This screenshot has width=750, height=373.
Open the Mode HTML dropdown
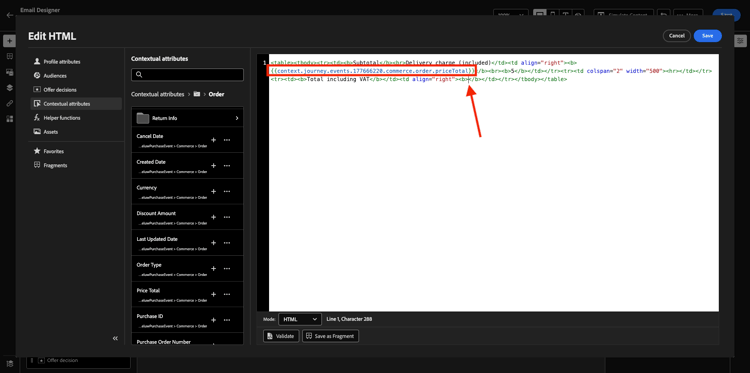click(300, 319)
